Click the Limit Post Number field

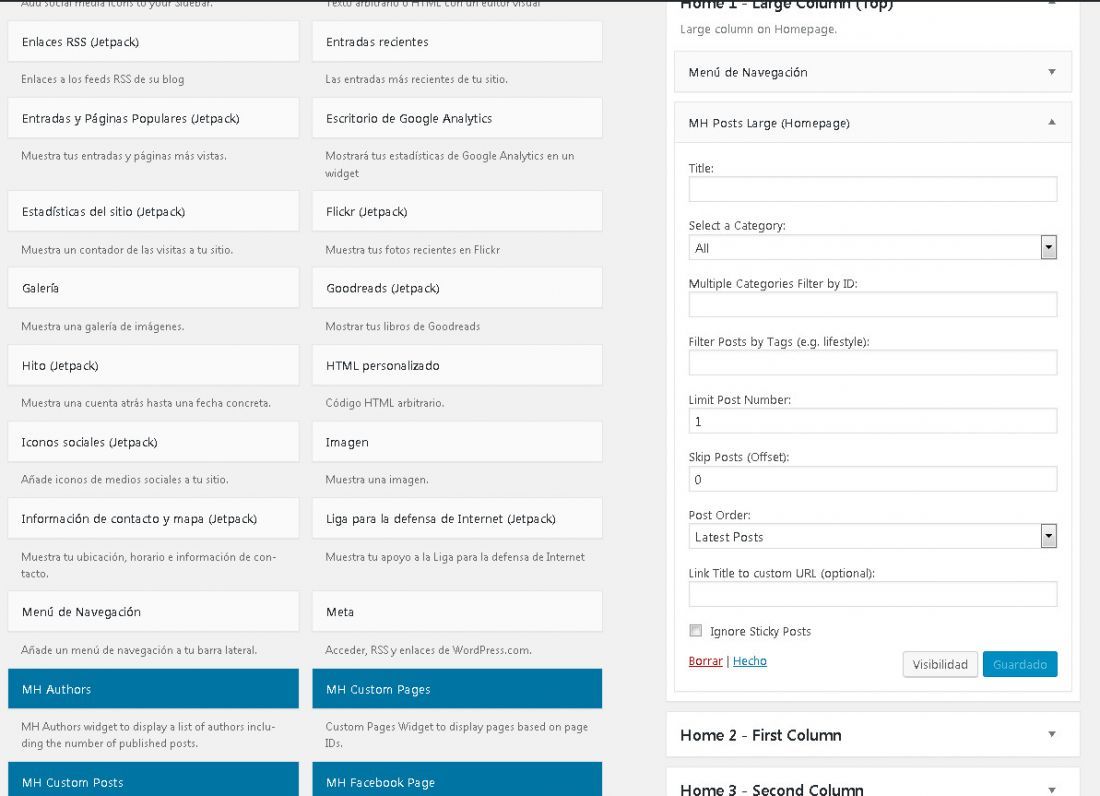(873, 421)
